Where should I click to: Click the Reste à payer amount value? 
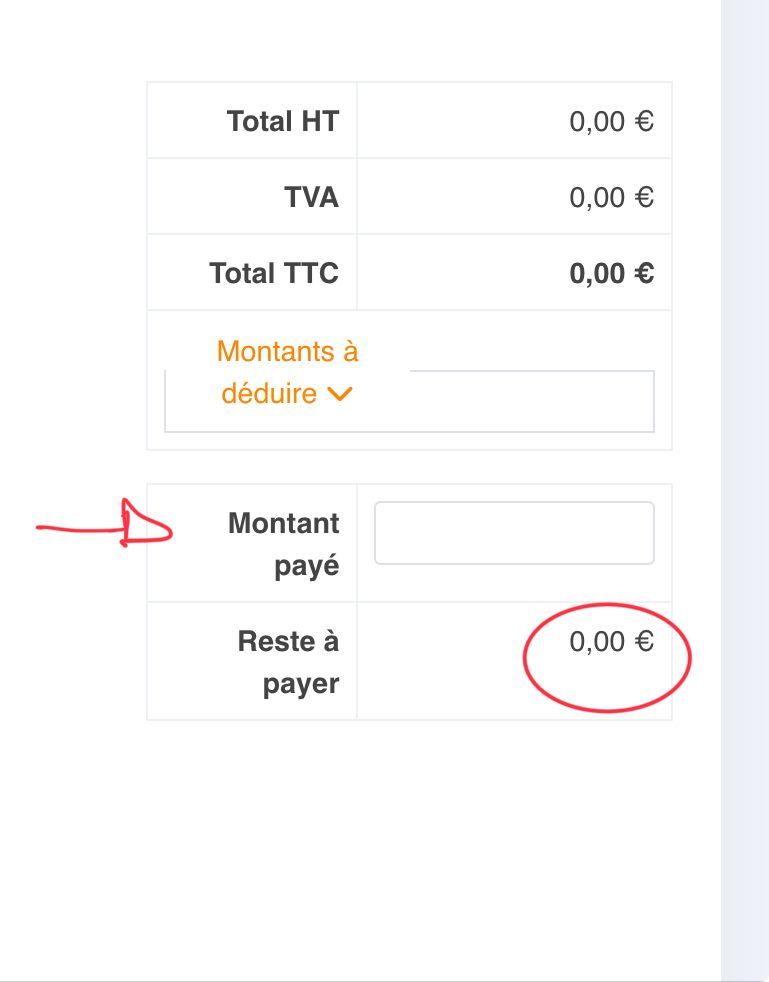tap(611, 641)
